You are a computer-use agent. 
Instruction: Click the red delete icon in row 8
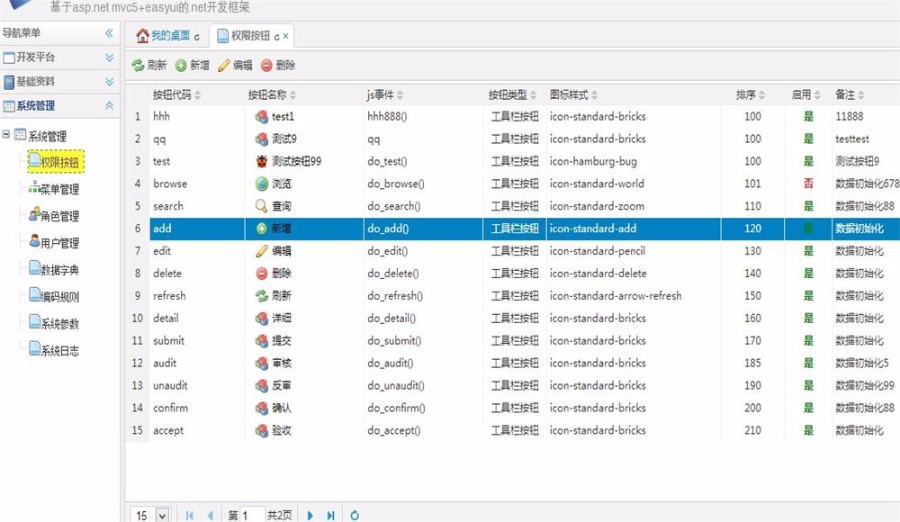pyautogui.click(x=262, y=273)
